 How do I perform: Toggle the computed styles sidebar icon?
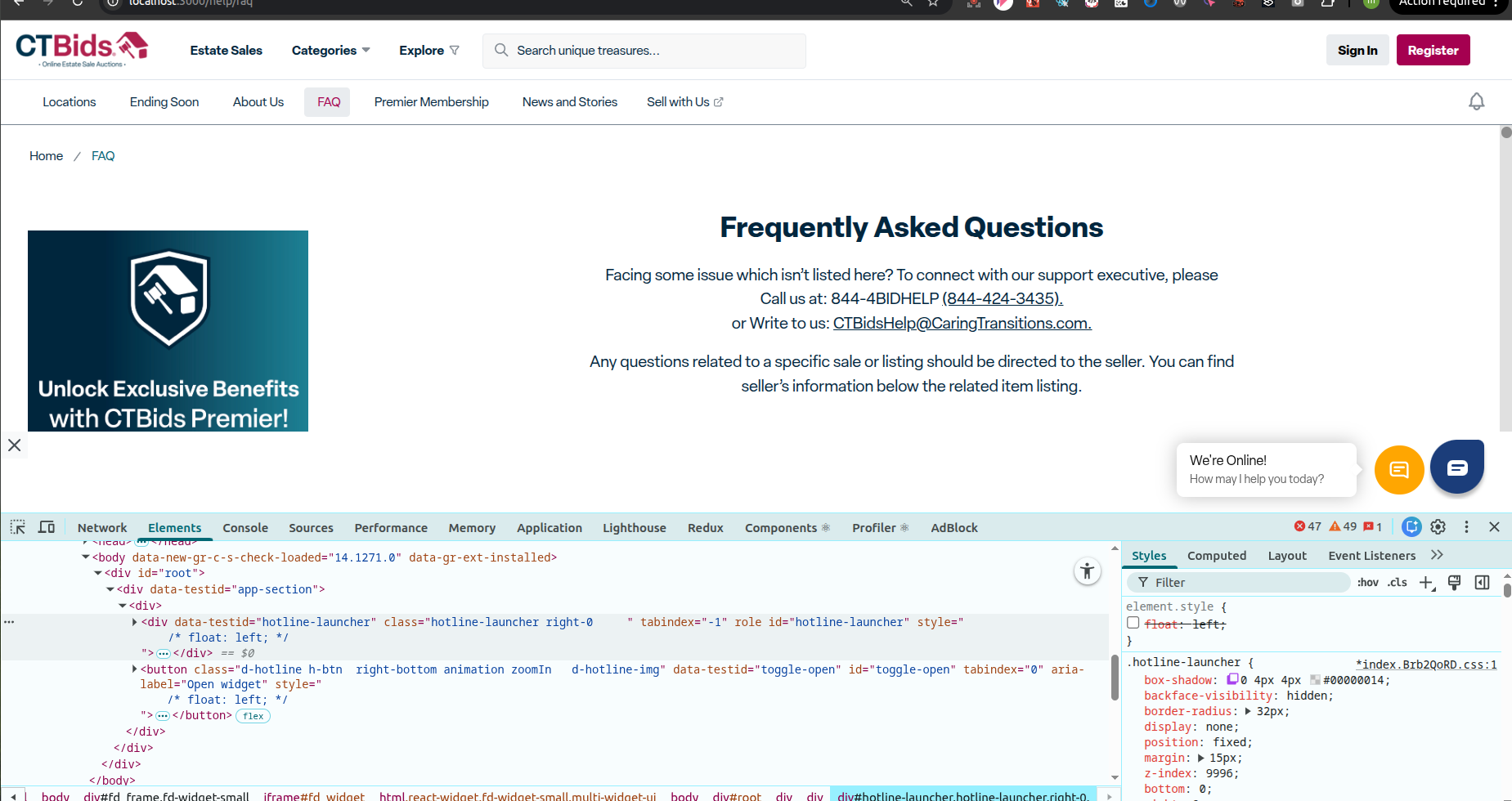click(x=1482, y=583)
